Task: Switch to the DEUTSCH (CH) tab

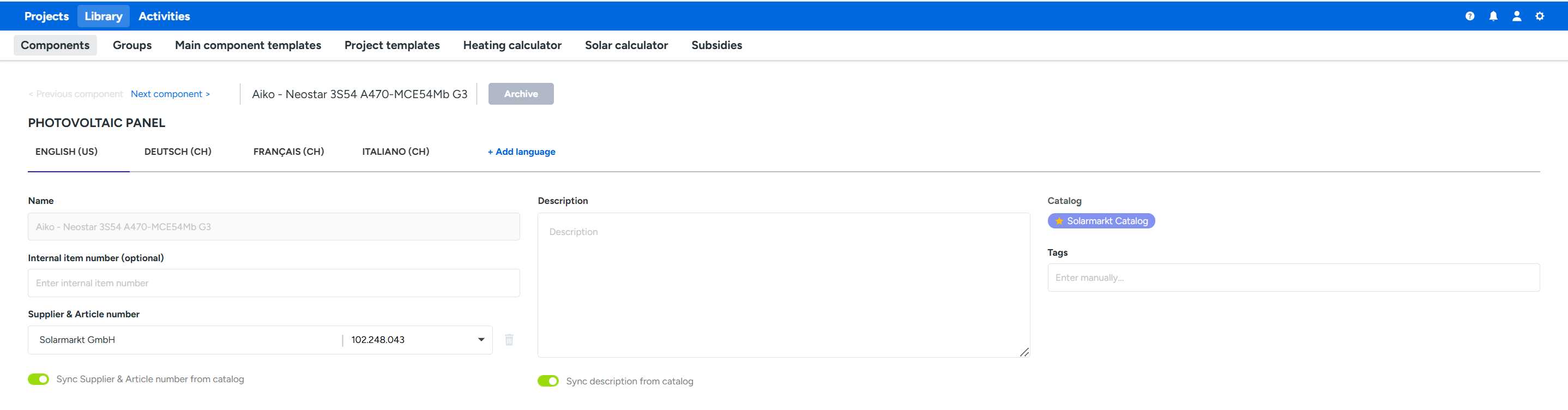Action: [x=178, y=152]
